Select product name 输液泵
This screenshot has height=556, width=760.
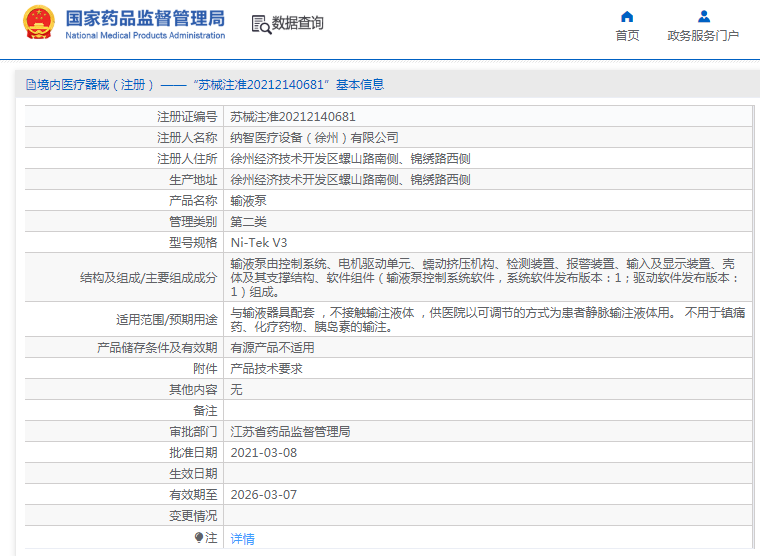[248, 201]
